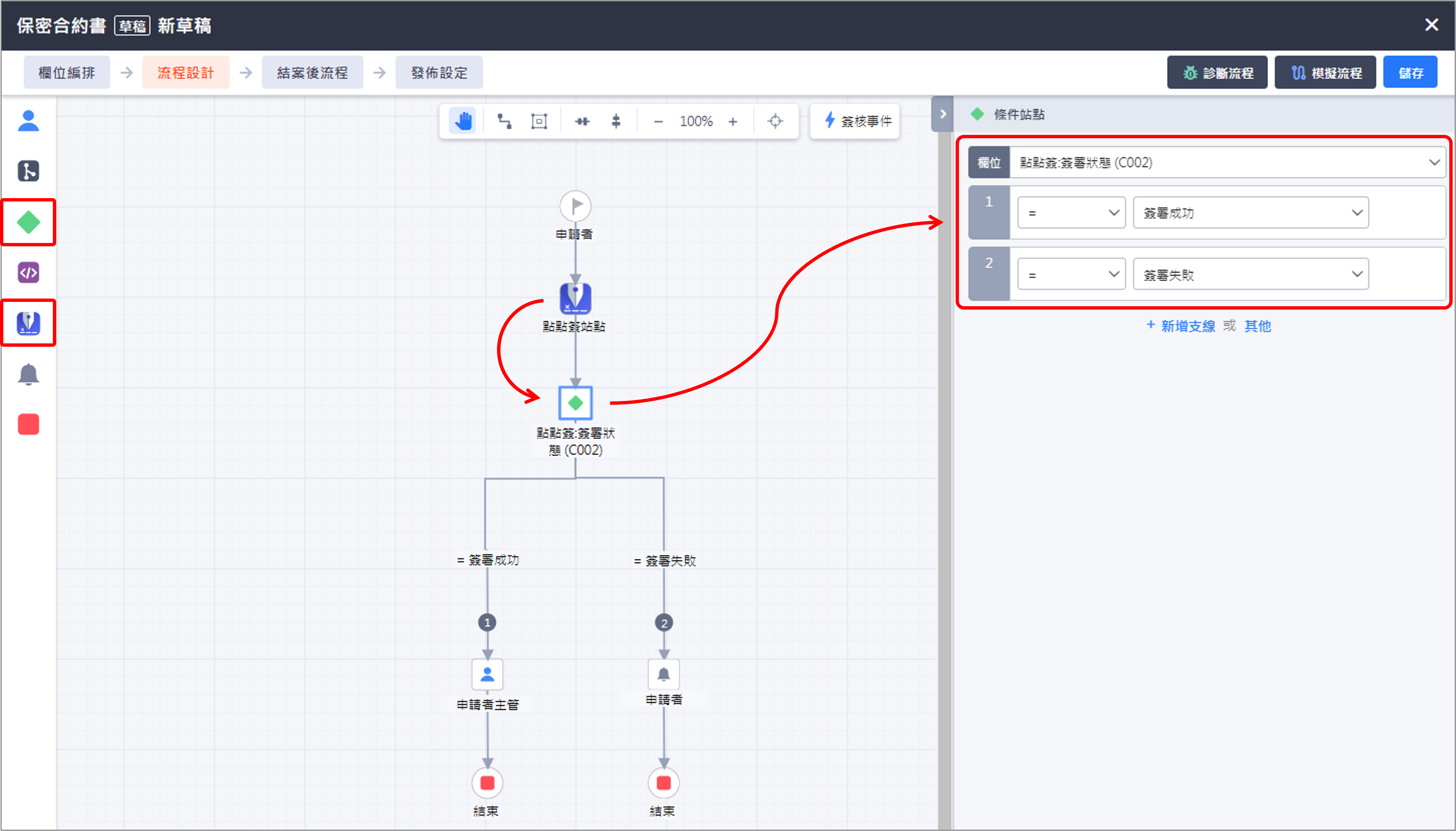Screen dimensions: 1456x831
Task: Go to the 流程設計 step
Action: coord(186,73)
